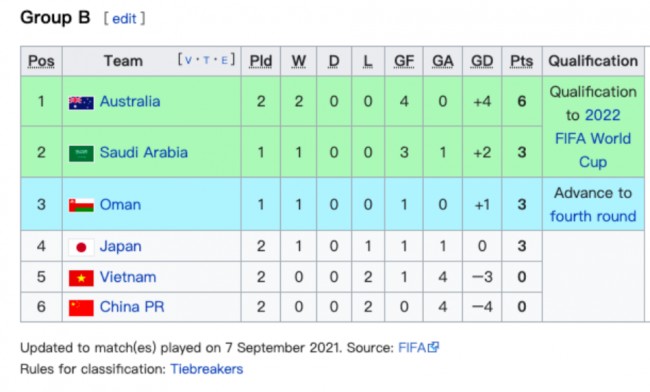Click the Vietnam flag icon

click(81, 278)
